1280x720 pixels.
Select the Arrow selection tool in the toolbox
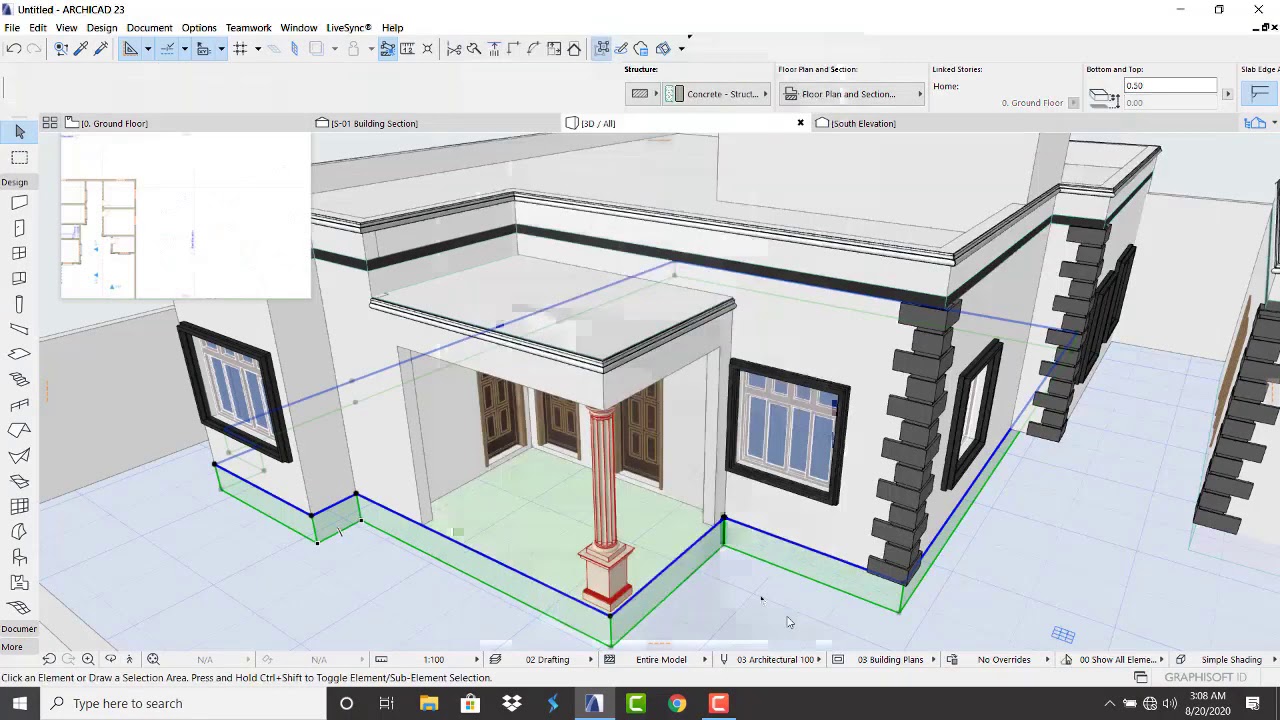(x=19, y=132)
